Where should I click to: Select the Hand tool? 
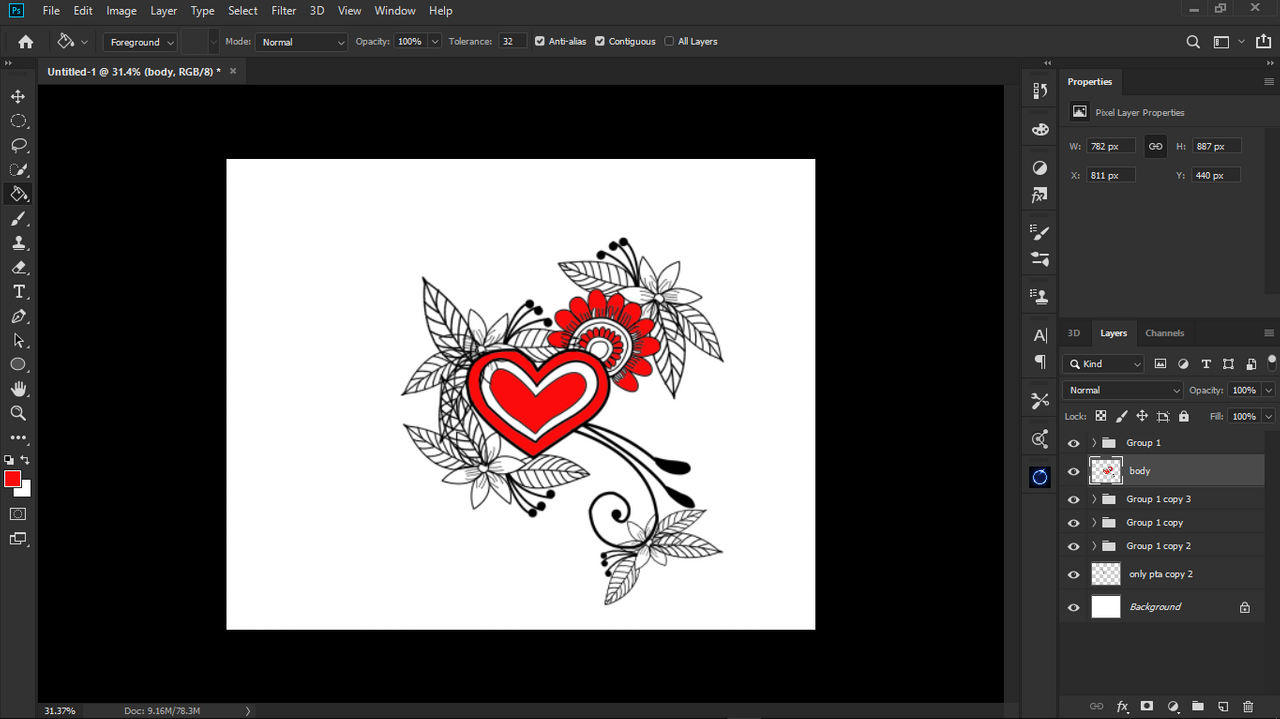tap(18, 389)
